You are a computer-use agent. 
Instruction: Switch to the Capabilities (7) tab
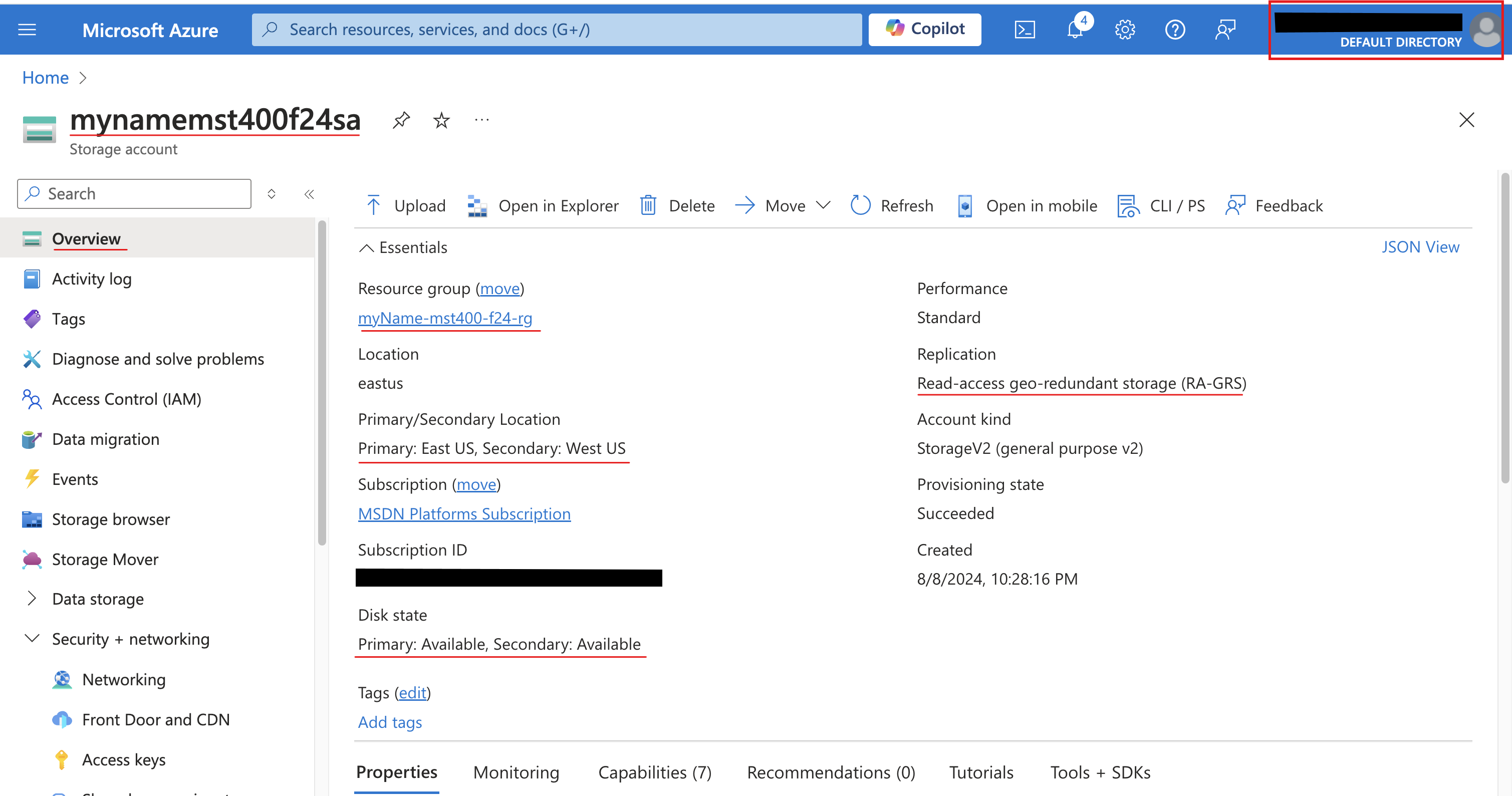click(655, 772)
